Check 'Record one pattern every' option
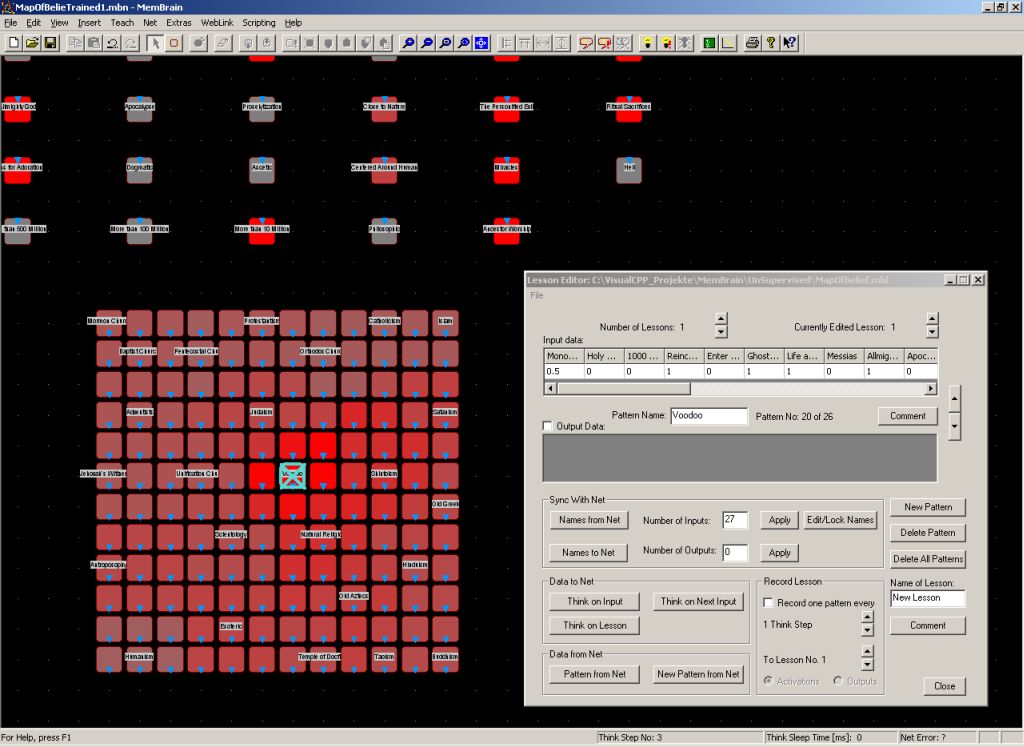This screenshot has width=1024, height=747. [x=768, y=603]
